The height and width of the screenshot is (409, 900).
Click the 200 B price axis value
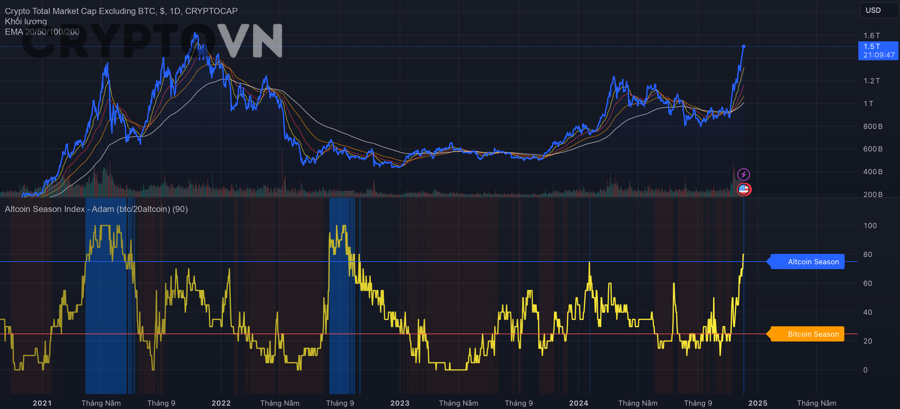872,194
